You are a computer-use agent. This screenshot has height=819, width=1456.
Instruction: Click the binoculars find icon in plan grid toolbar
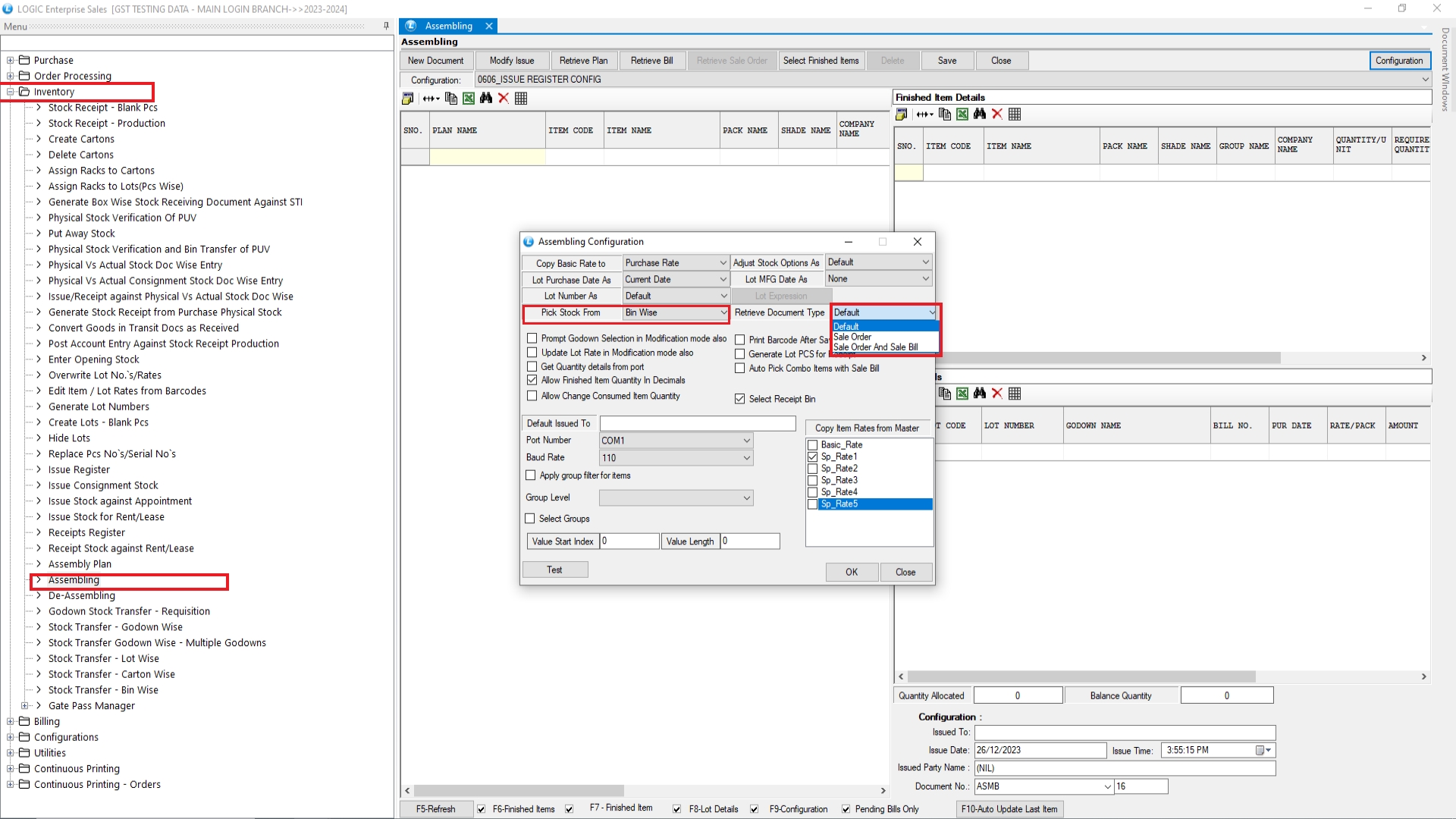coord(486,99)
